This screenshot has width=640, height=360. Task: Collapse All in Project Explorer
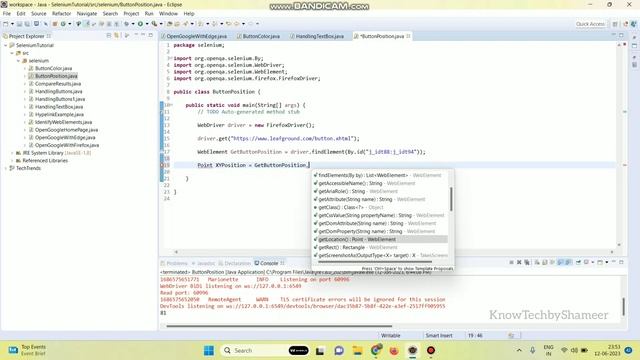[109, 36]
